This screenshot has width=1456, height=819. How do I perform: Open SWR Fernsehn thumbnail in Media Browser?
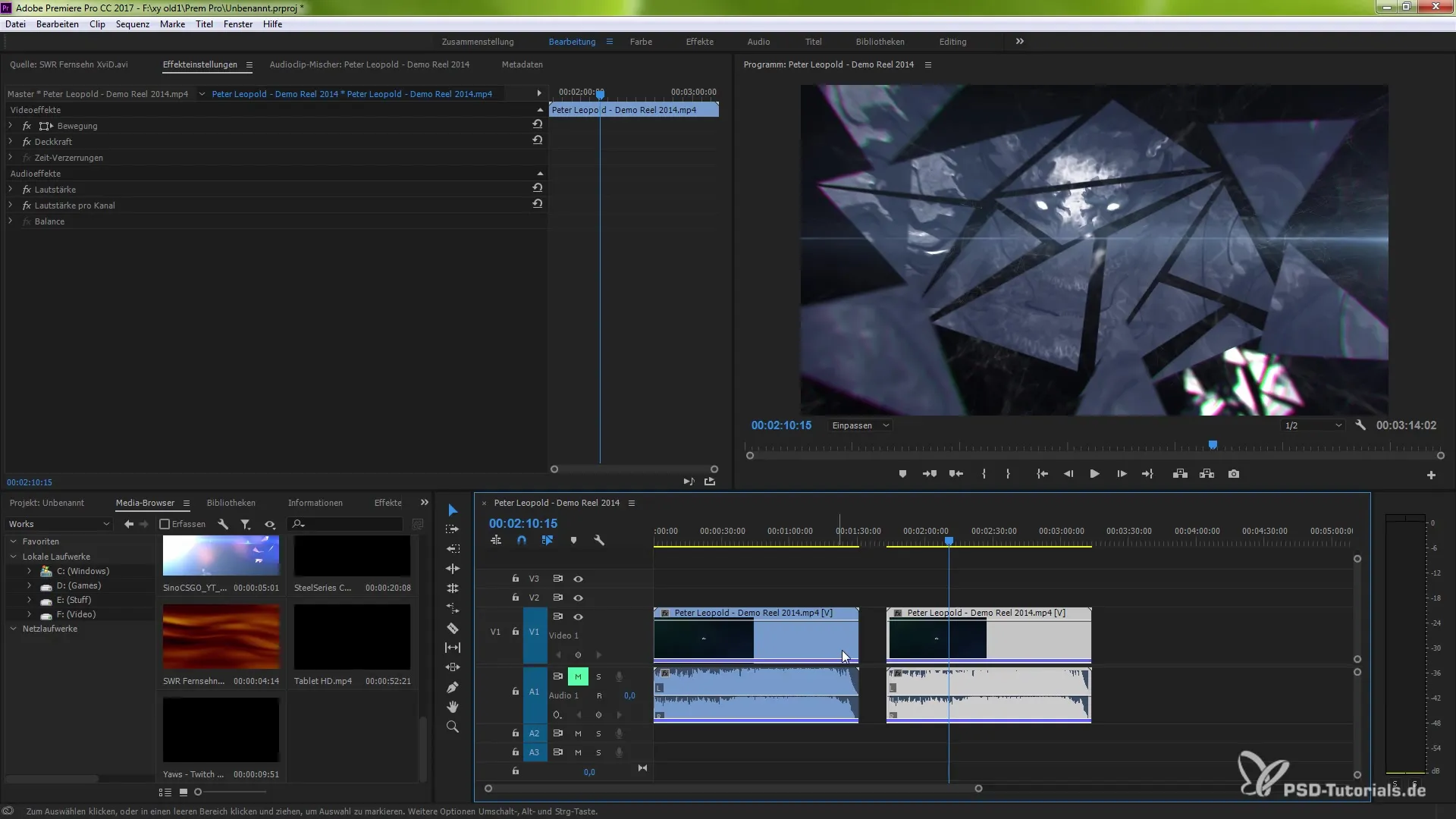tap(221, 637)
